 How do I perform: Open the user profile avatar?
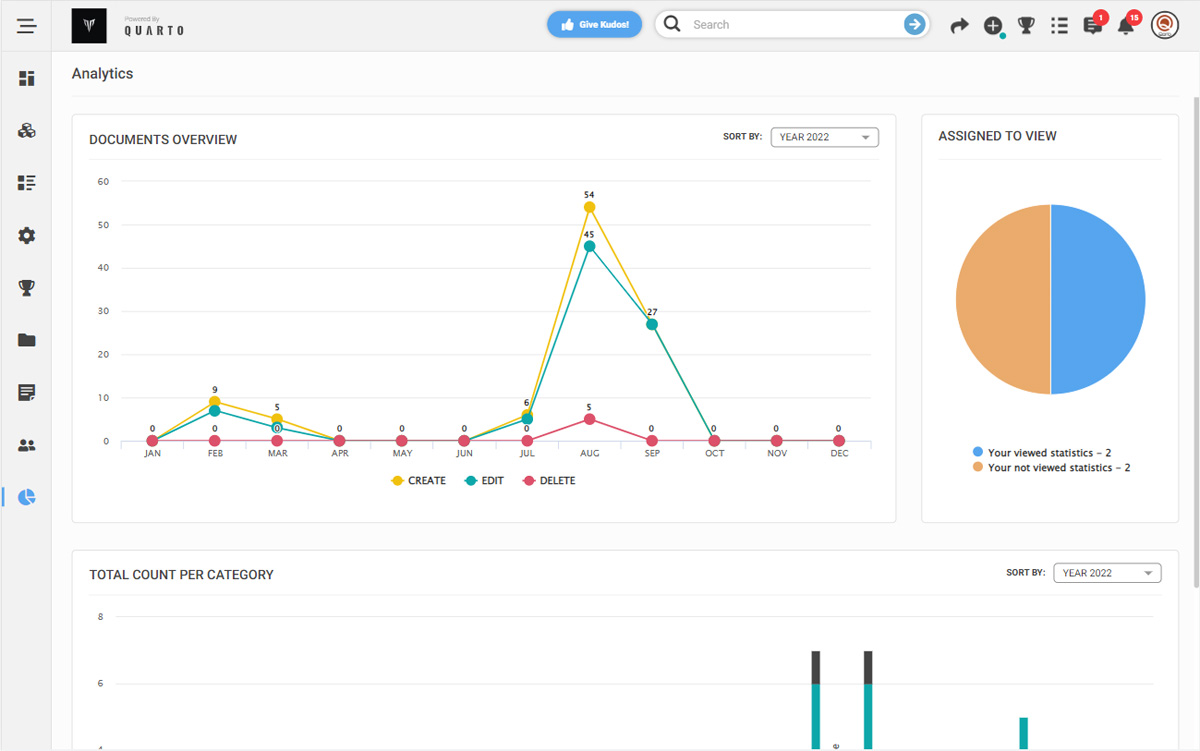1165,26
